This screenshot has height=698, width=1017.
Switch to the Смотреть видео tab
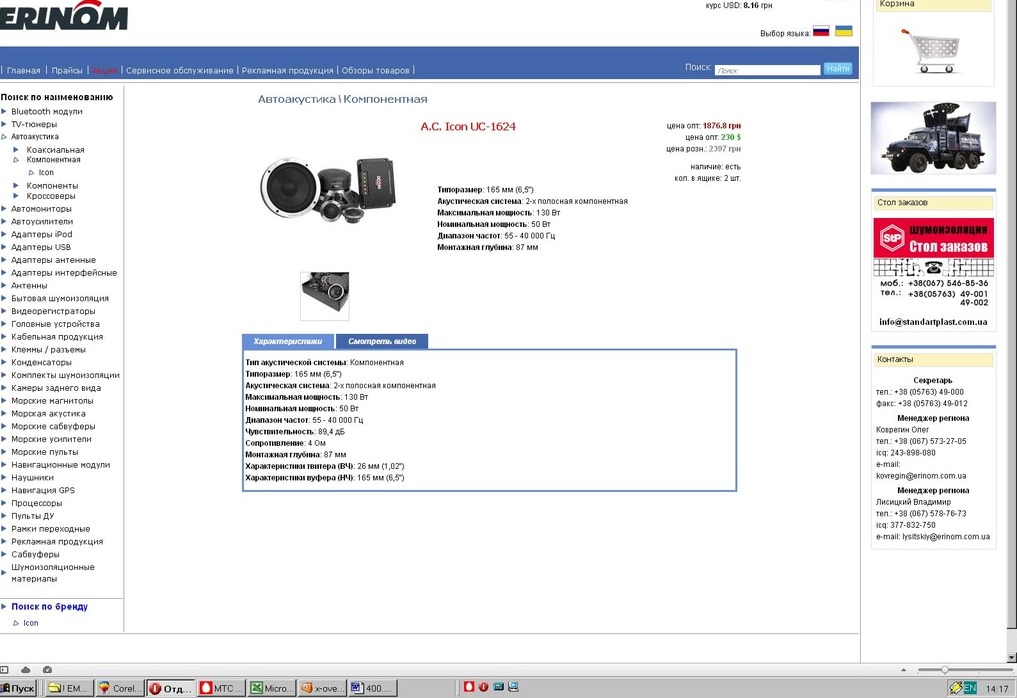tap(382, 341)
